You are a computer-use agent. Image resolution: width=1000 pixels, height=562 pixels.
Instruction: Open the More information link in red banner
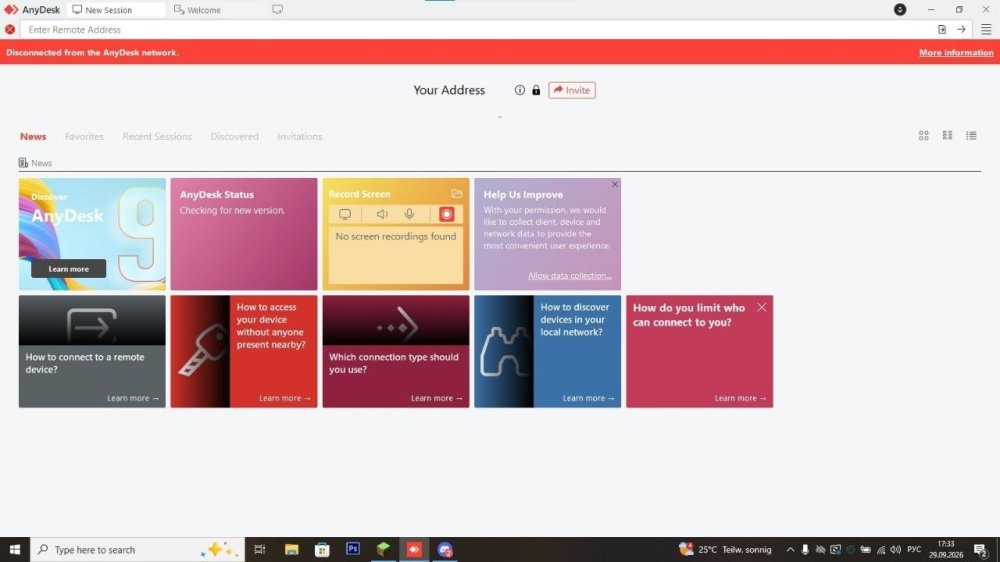click(x=956, y=52)
